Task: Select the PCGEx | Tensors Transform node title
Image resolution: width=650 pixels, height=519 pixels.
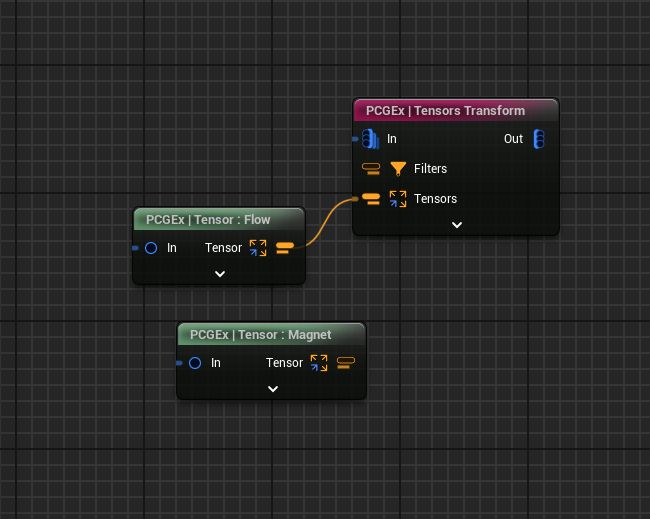Action: click(445, 111)
